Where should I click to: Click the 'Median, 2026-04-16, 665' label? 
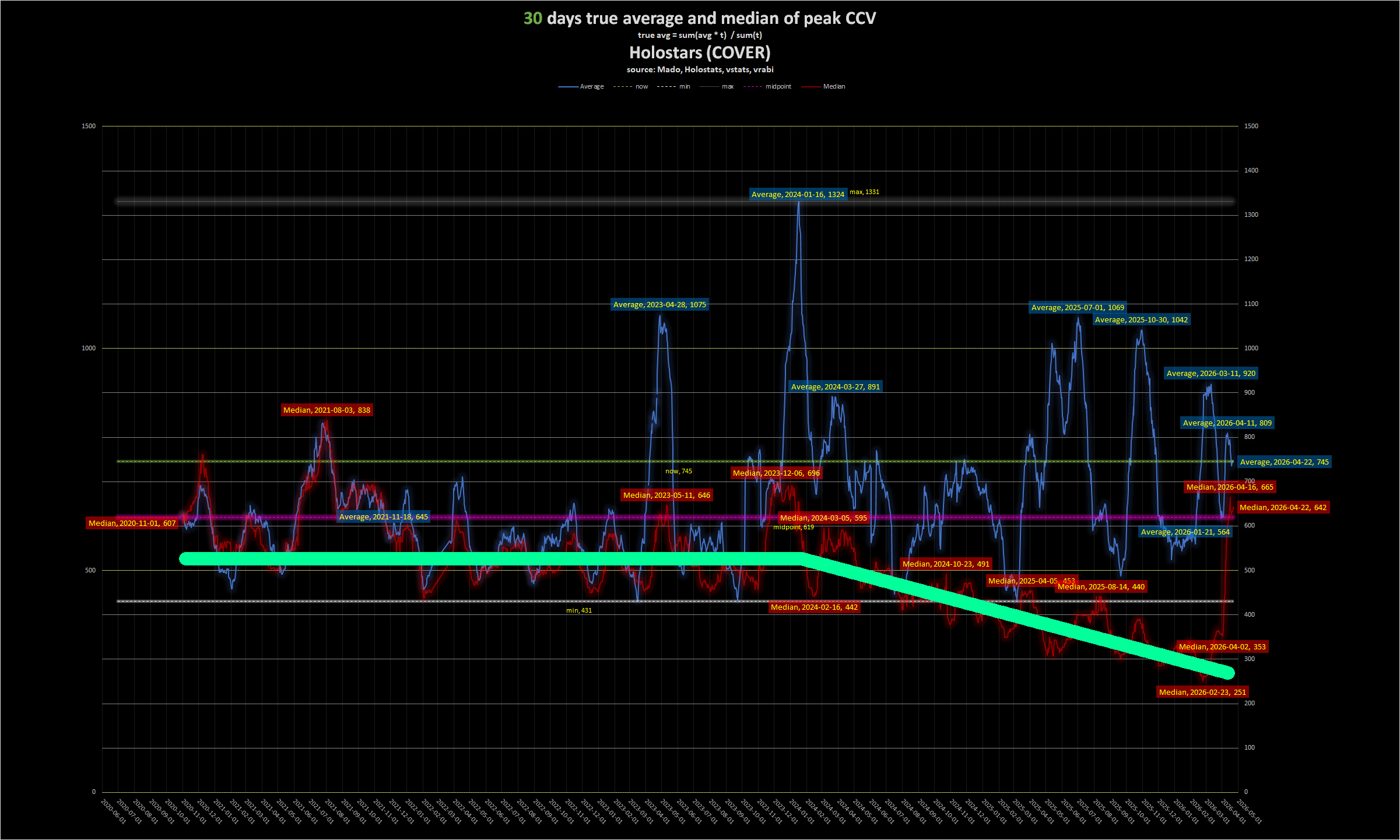(x=1229, y=487)
